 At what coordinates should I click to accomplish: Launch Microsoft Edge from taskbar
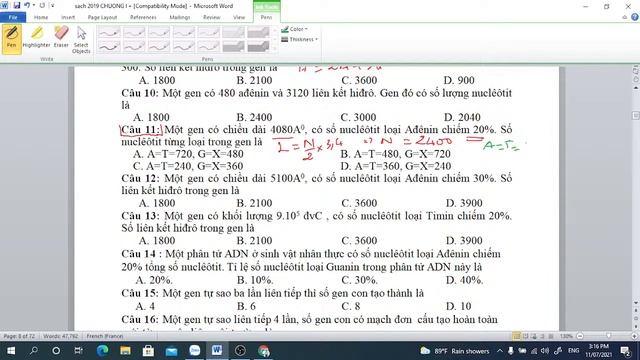[102, 351]
